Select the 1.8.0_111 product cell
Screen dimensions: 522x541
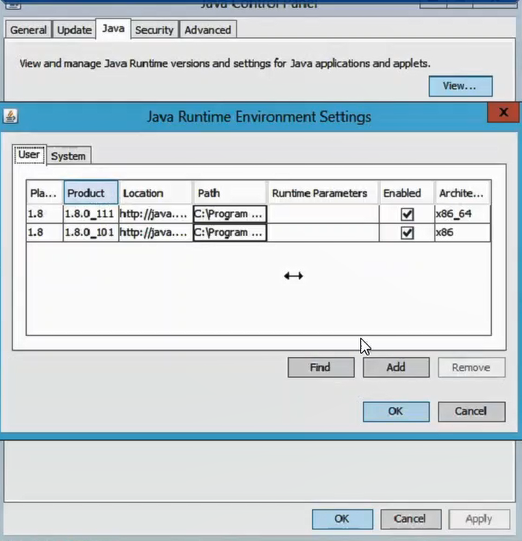pyautogui.click(x=91, y=214)
